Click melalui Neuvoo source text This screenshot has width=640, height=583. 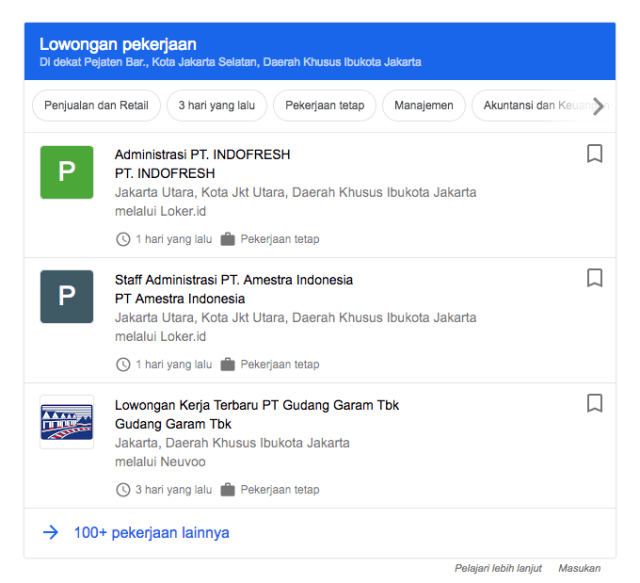point(160,462)
